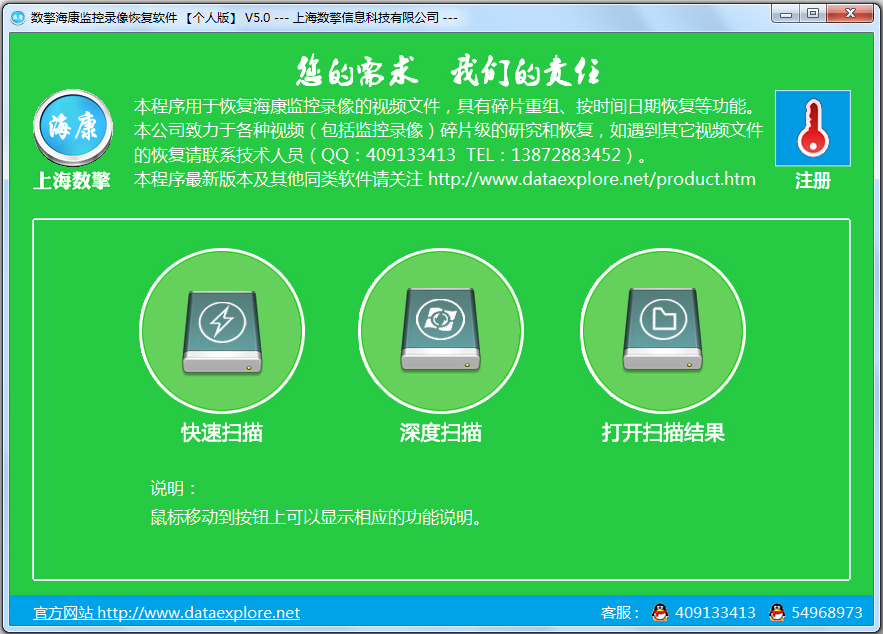Click the 快速扫描 label text
The image size is (883, 634).
coord(222,432)
